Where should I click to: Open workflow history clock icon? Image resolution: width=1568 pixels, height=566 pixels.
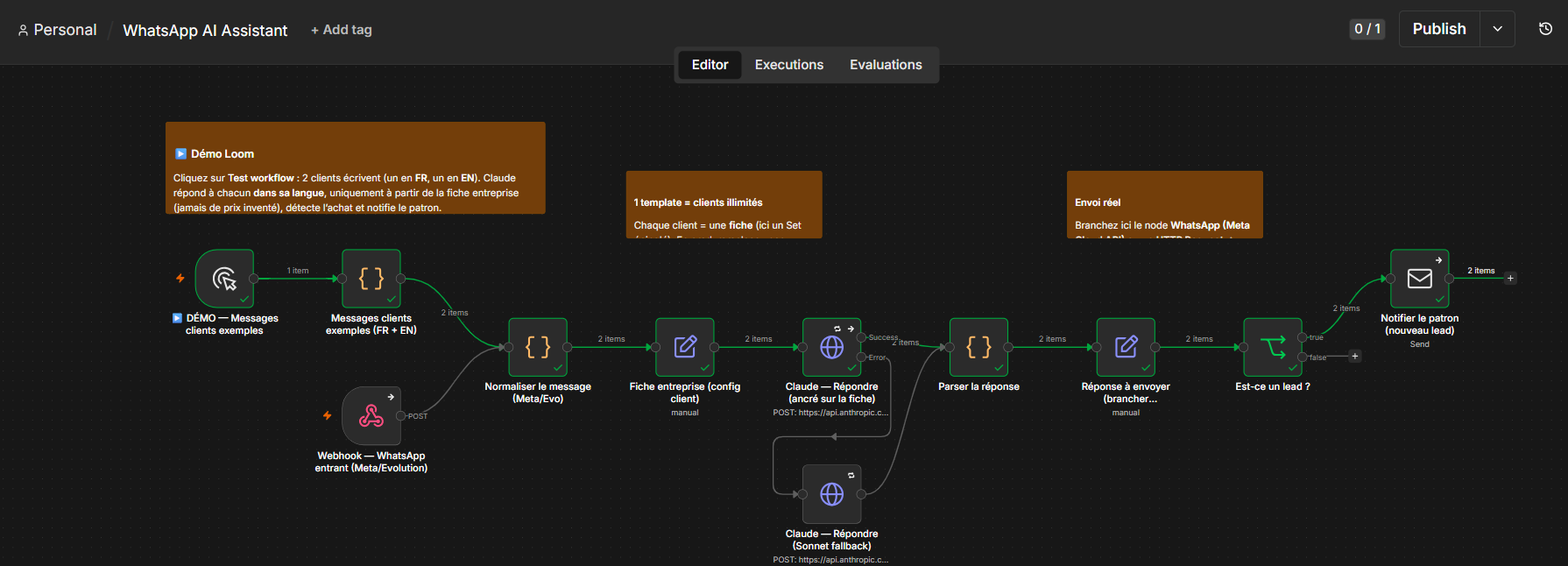pos(1545,29)
